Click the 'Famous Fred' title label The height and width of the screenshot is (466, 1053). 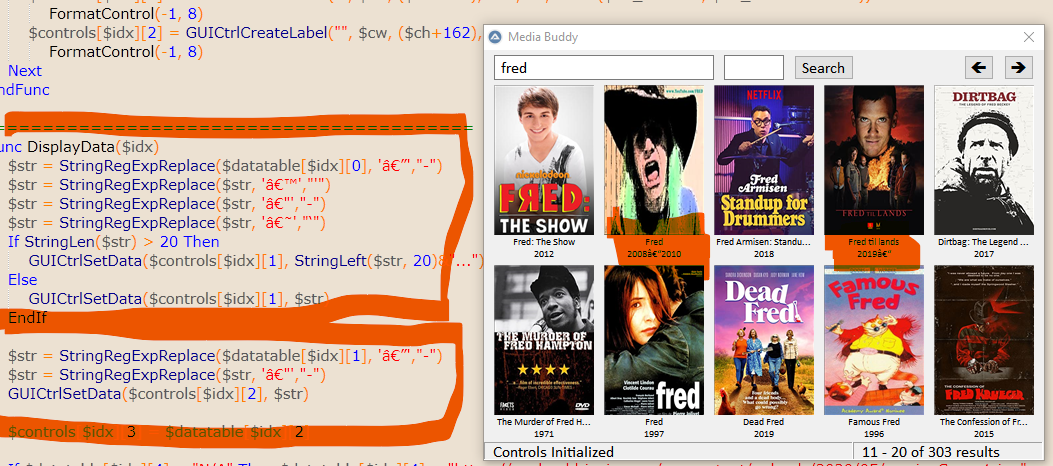[874, 422]
